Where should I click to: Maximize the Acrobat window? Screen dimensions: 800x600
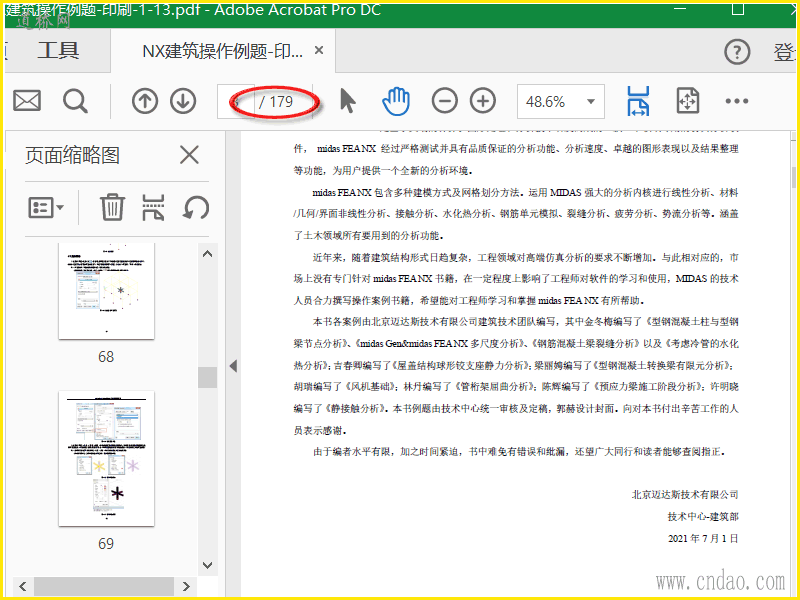pos(738,9)
